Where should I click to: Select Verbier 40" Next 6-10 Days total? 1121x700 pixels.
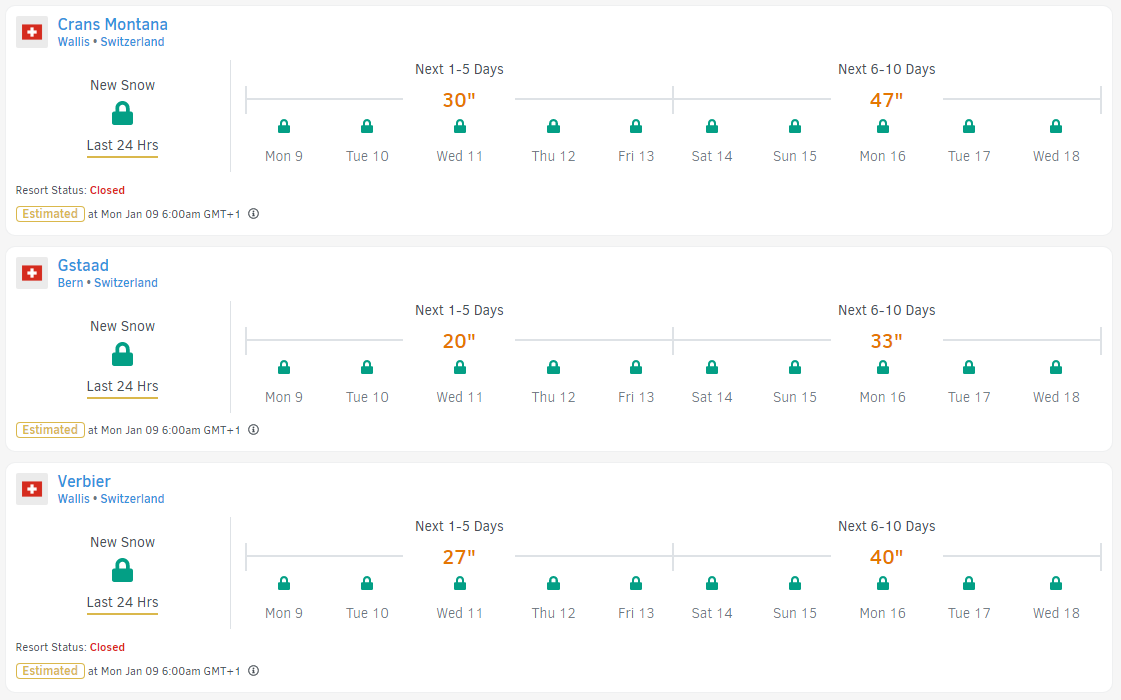tap(886, 557)
